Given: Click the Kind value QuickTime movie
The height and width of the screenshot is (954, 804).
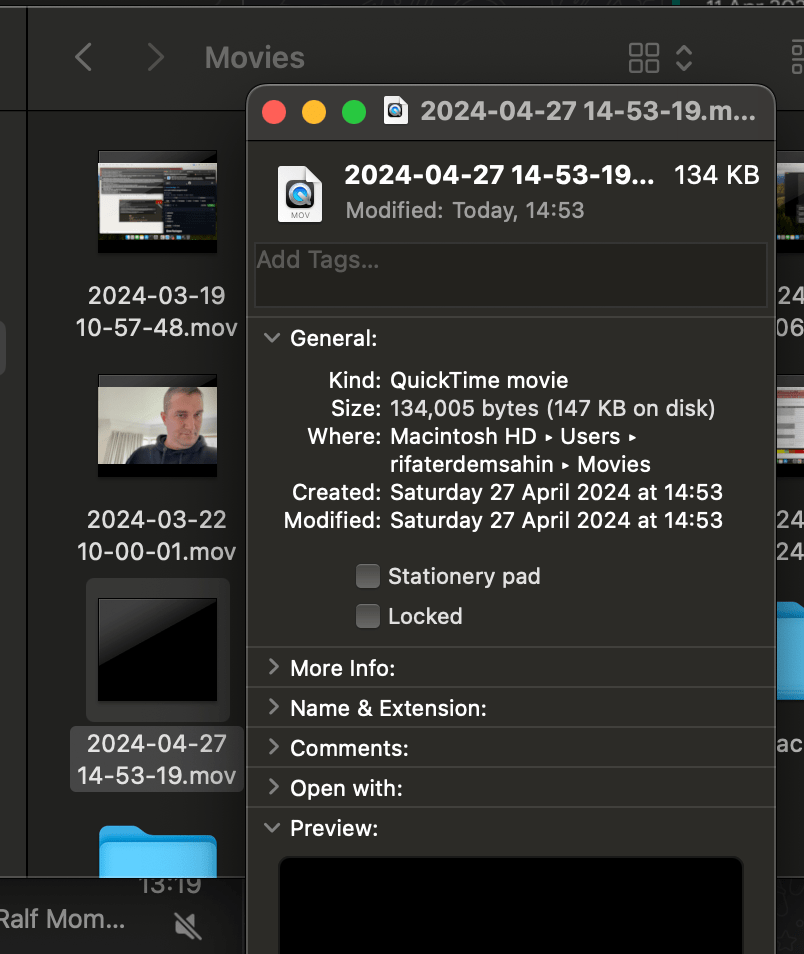Looking at the screenshot, I should [479, 380].
